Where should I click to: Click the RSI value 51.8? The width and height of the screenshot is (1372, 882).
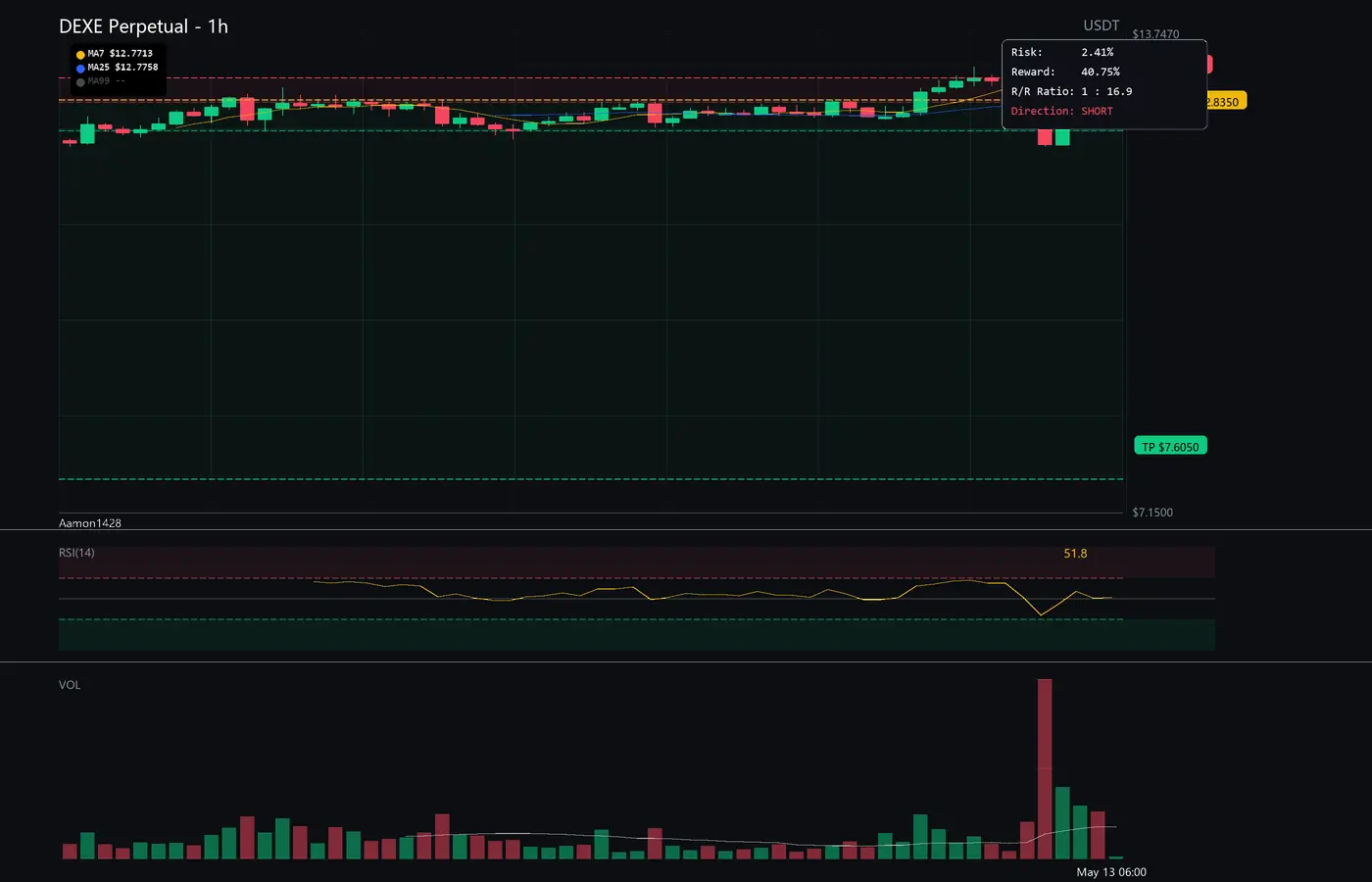pyautogui.click(x=1075, y=554)
